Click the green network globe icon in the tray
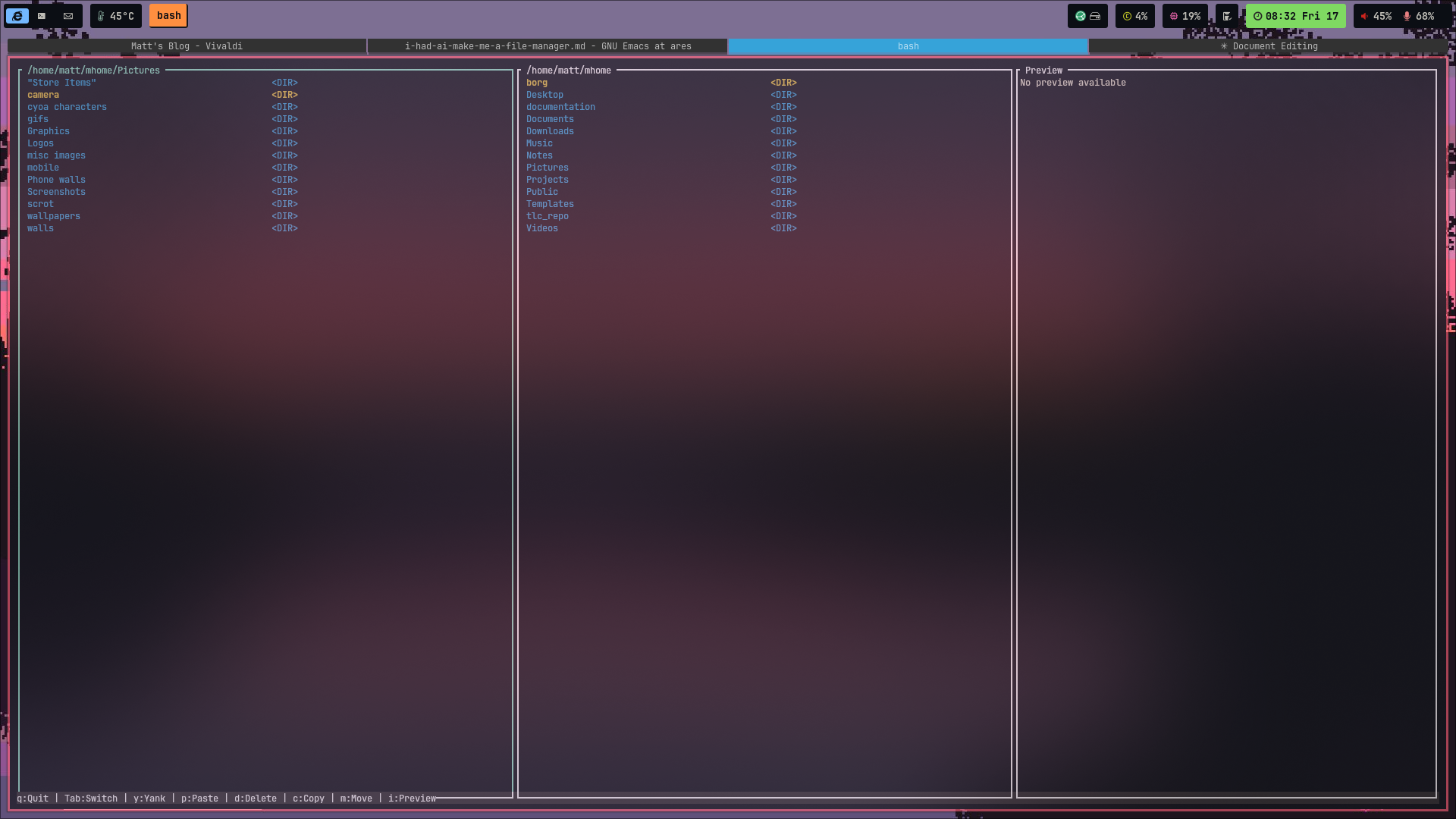The image size is (1456, 819). click(1080, 16)
